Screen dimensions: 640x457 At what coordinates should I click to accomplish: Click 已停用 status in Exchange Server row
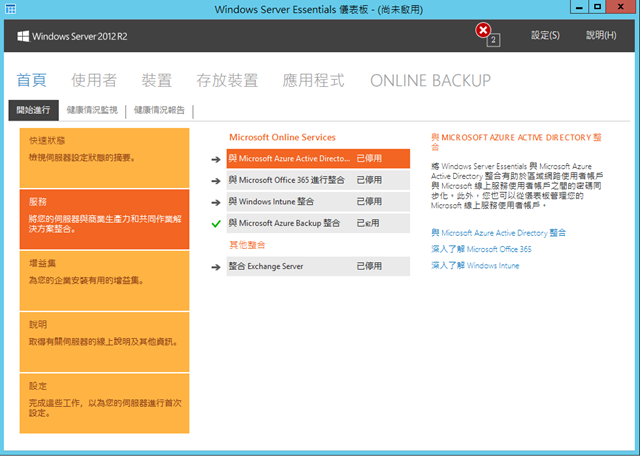[369, 266]
